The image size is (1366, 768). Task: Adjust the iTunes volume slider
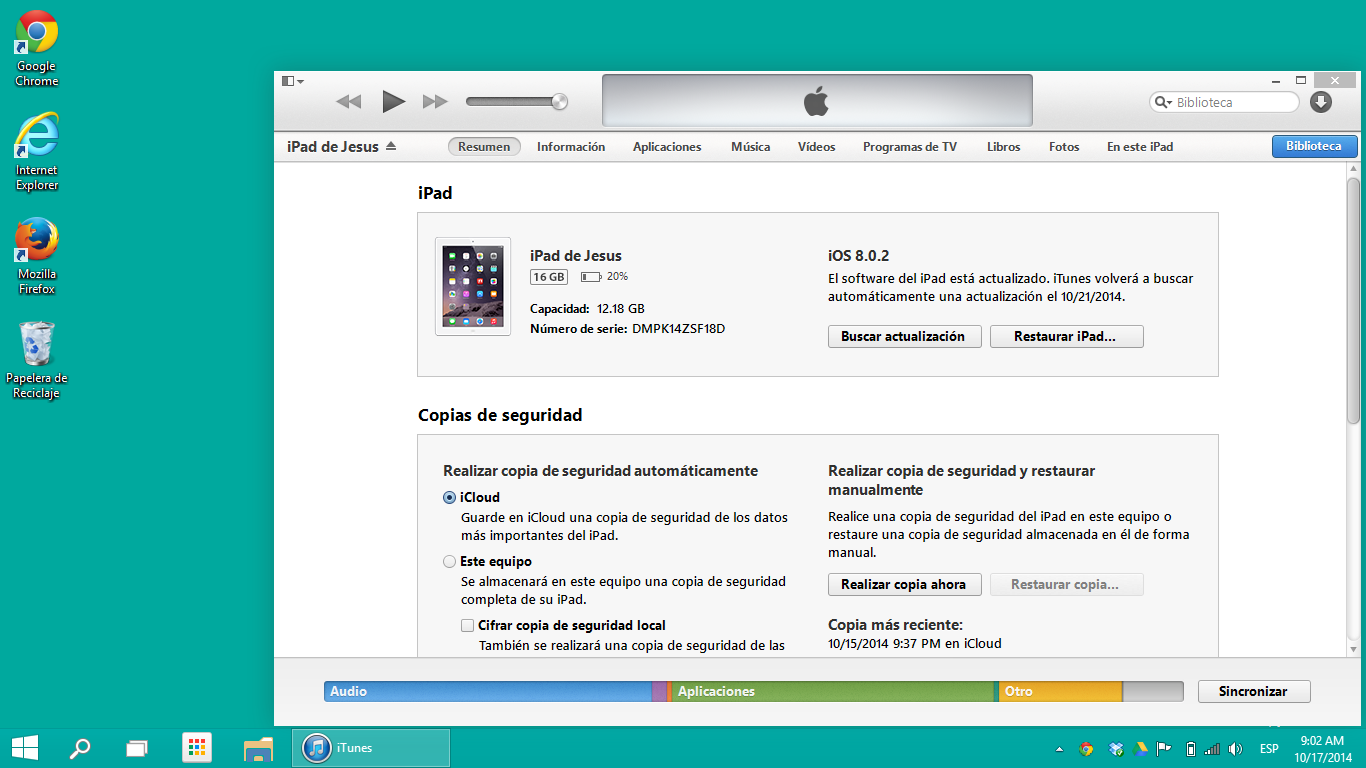tap(517, 101)
